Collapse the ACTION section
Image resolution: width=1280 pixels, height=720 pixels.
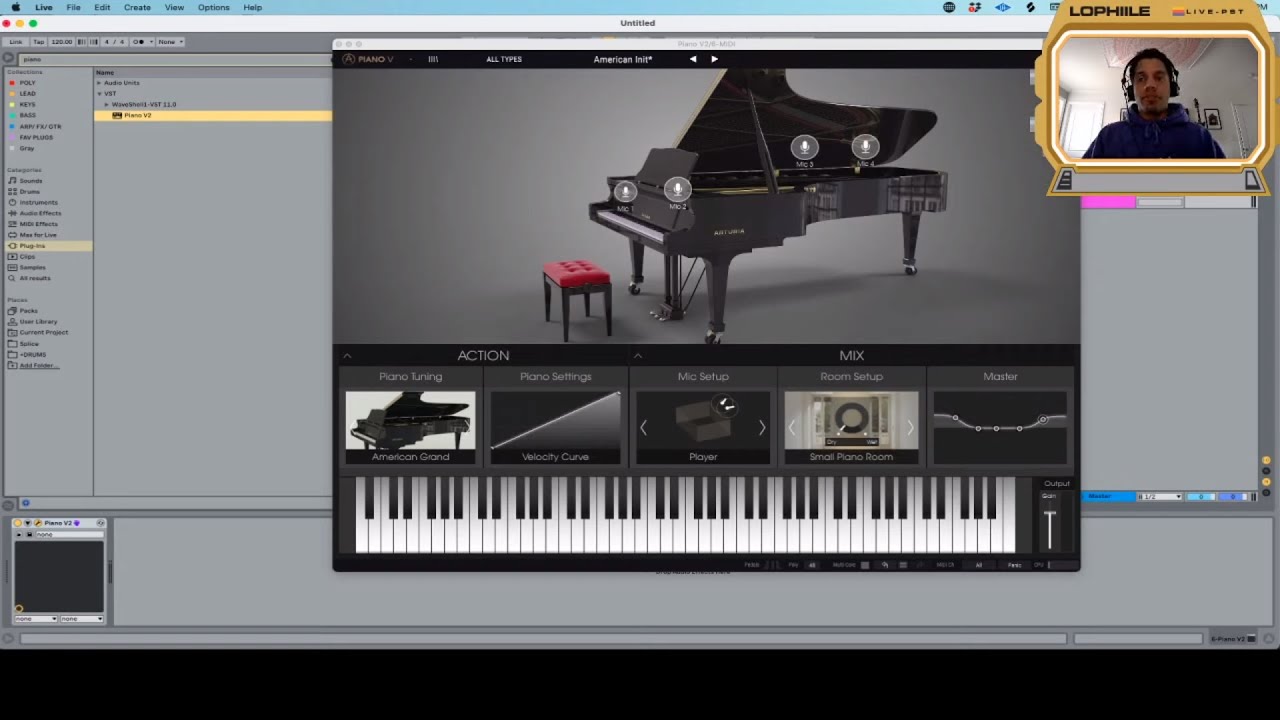pyautogui.click(x=347, y=356)
